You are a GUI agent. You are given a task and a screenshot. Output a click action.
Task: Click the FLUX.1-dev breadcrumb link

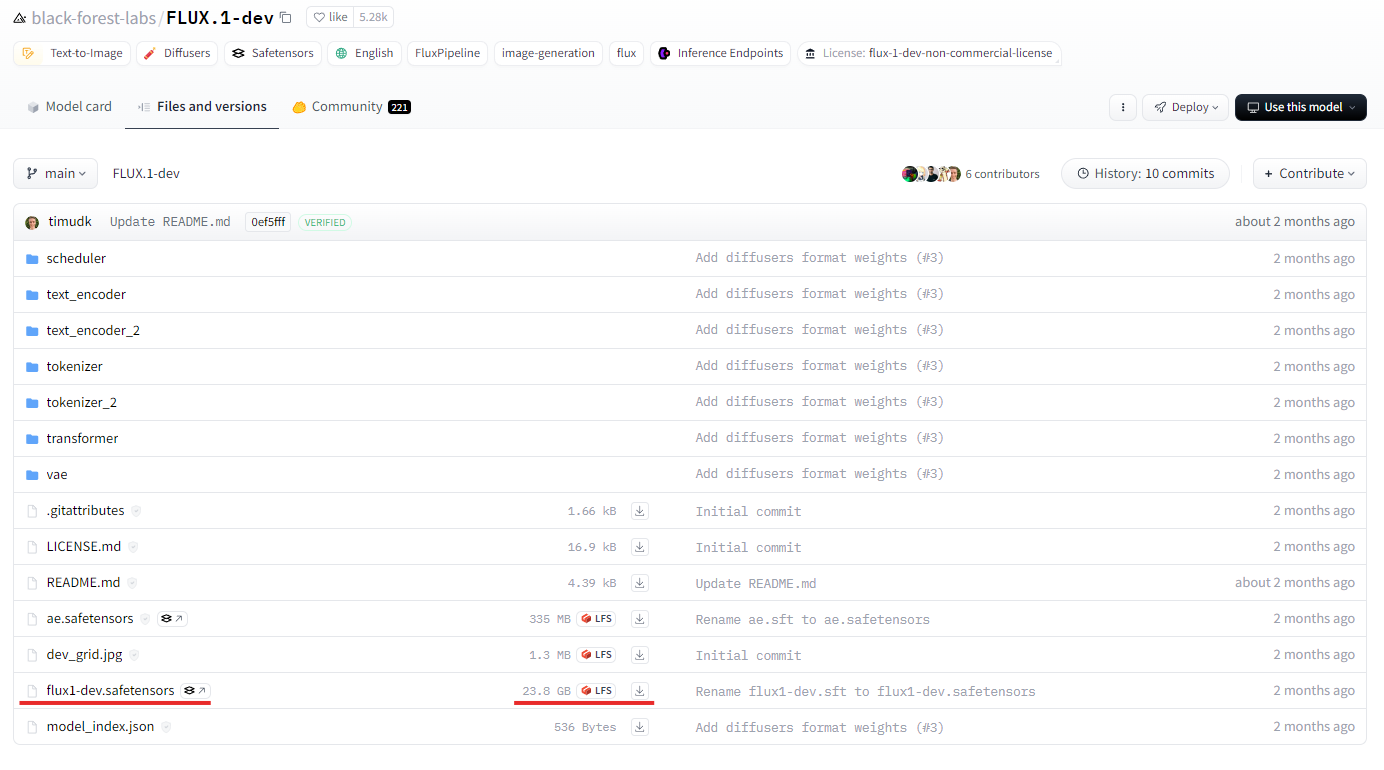[x=146, y=173]
